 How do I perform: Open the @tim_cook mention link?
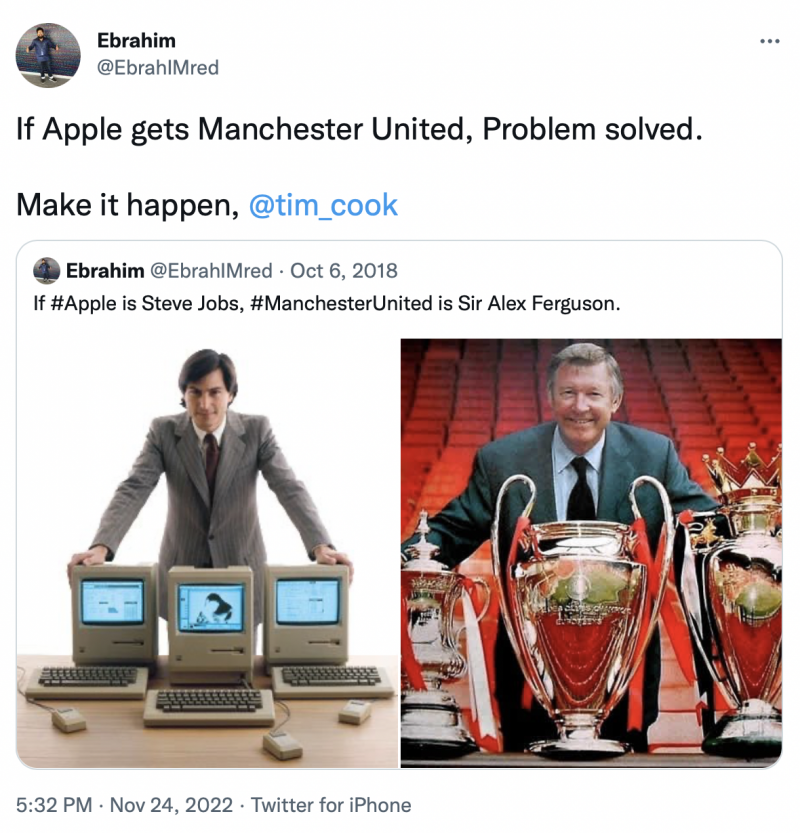323,205
